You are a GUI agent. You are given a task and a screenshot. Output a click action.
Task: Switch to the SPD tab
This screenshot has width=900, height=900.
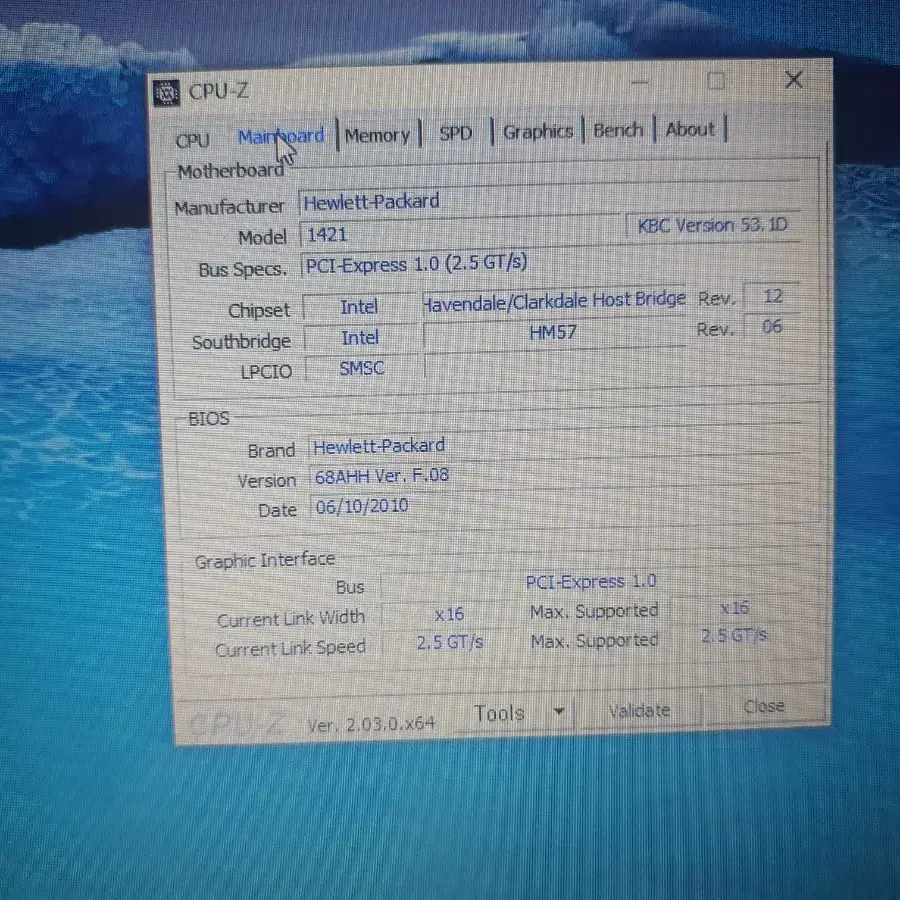click(x=455, y=133)
